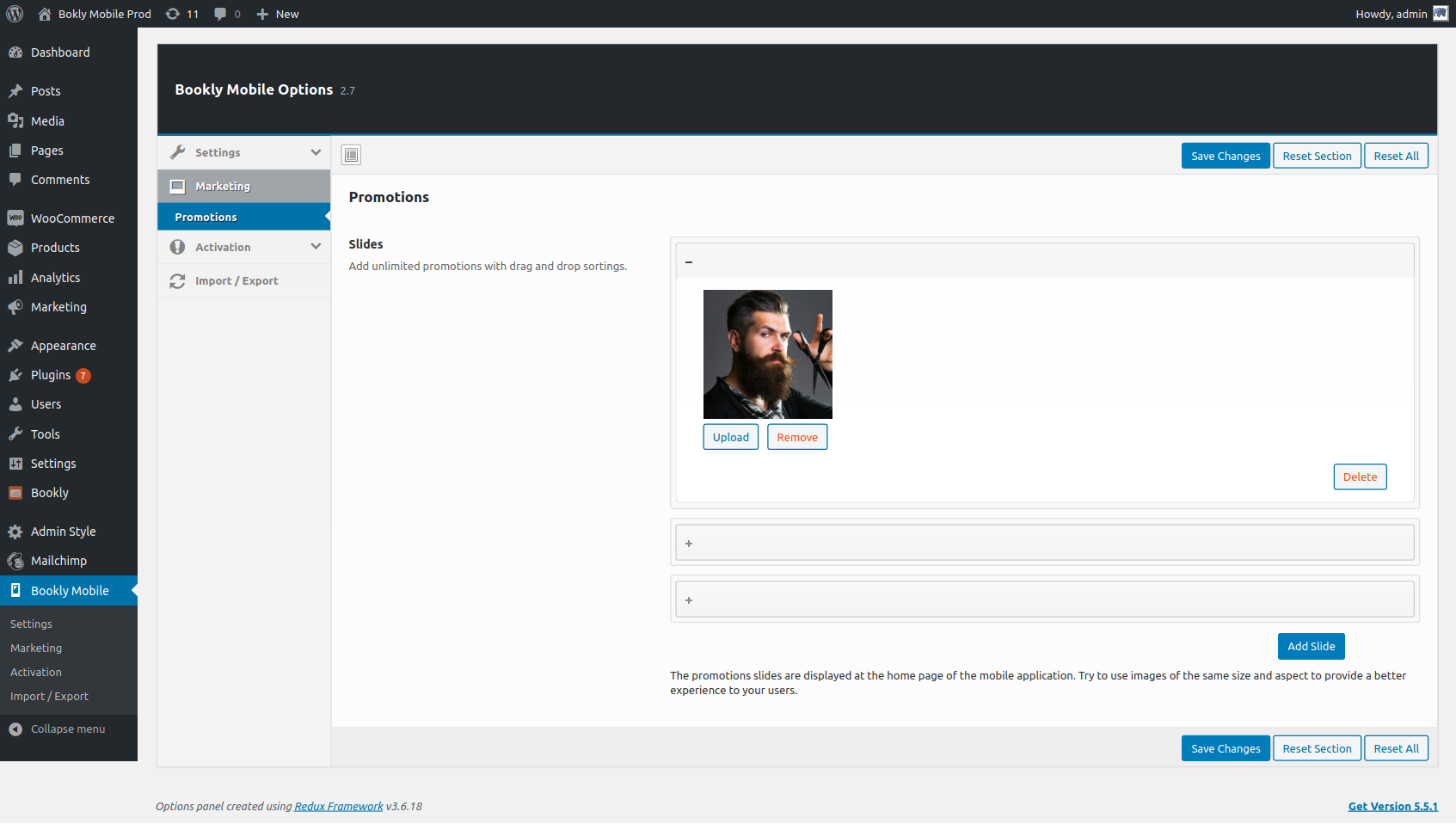This screenshot has width=1456, height=824.
Task: Open the Bookly Mobile menu item
Action: 69,590
